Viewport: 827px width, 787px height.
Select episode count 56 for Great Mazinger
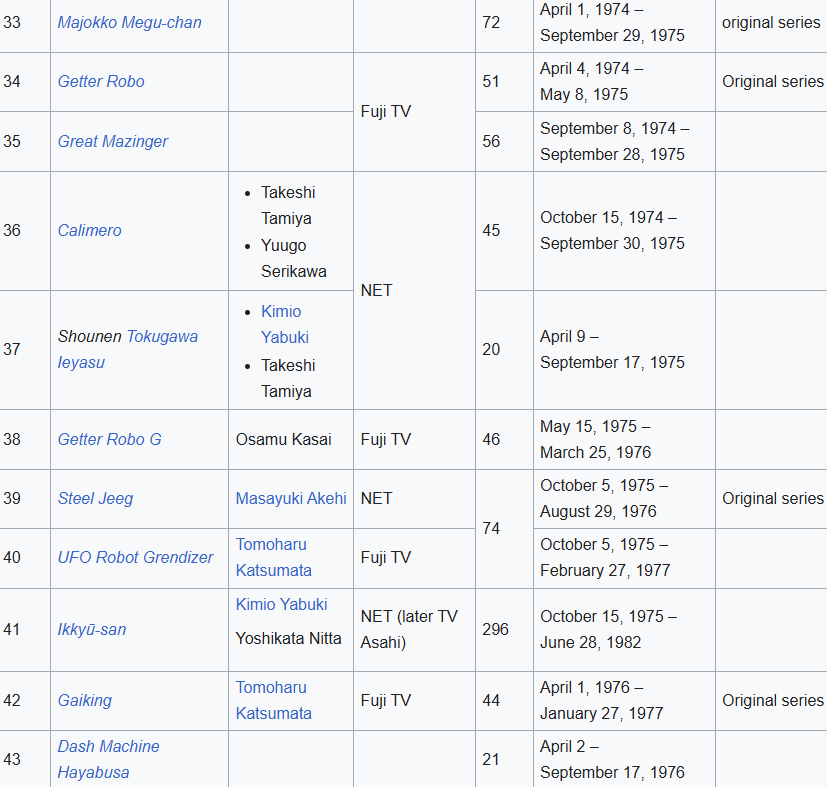click(x=491, y=141)
